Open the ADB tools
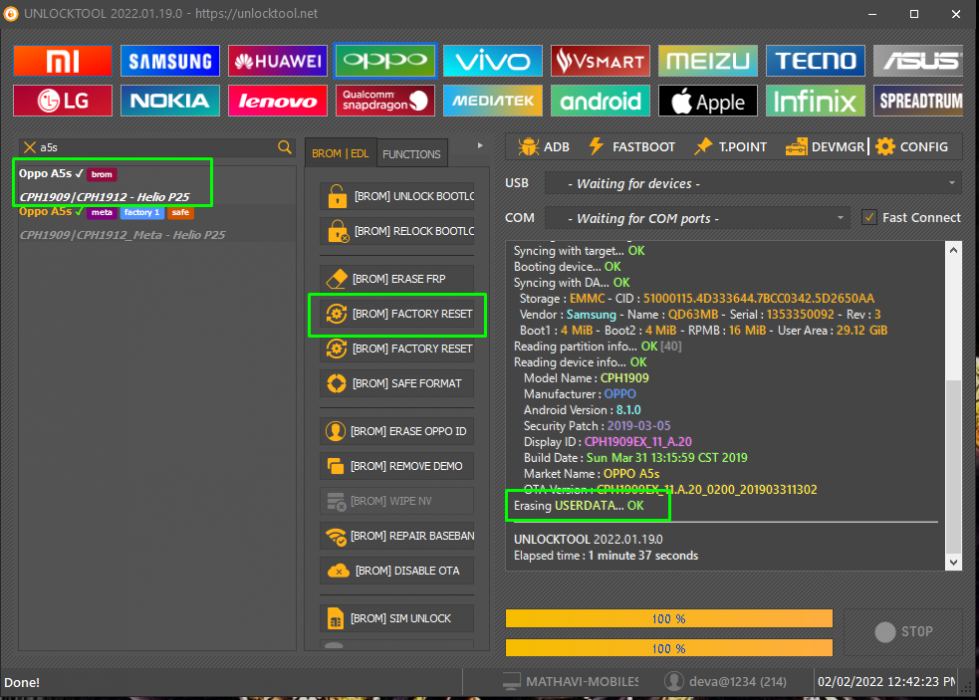Screen dimensions: 979x700 (x=544, y=147)
